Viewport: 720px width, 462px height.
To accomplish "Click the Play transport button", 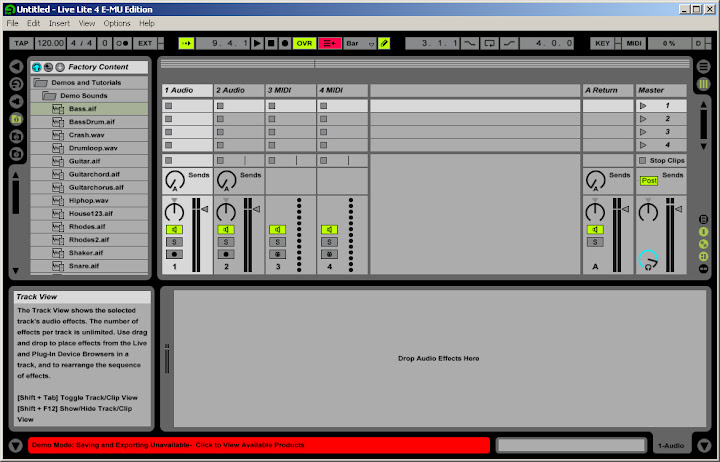I will pos(258,43).
